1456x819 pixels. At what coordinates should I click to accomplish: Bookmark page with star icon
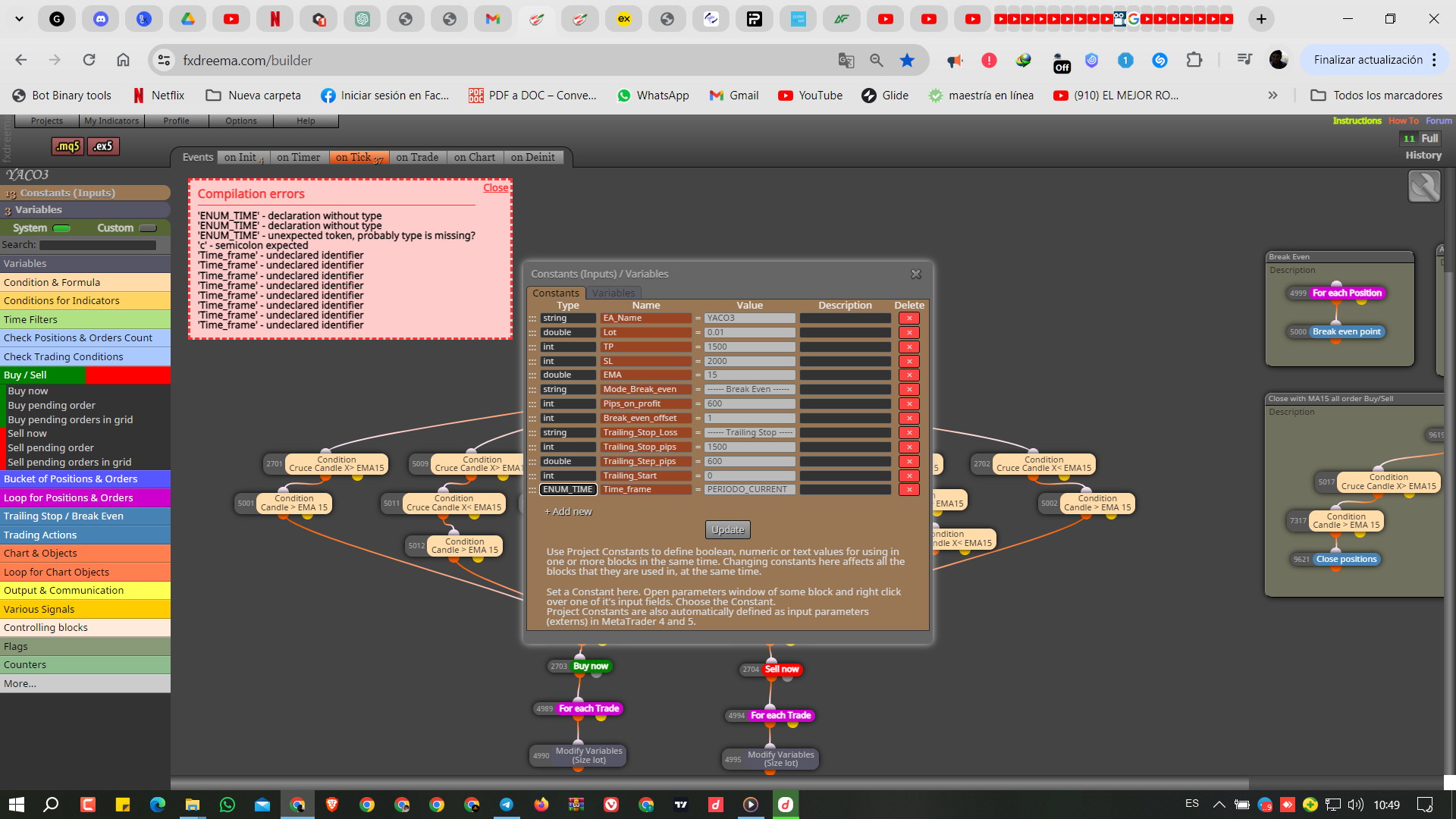tap(907, 61)
